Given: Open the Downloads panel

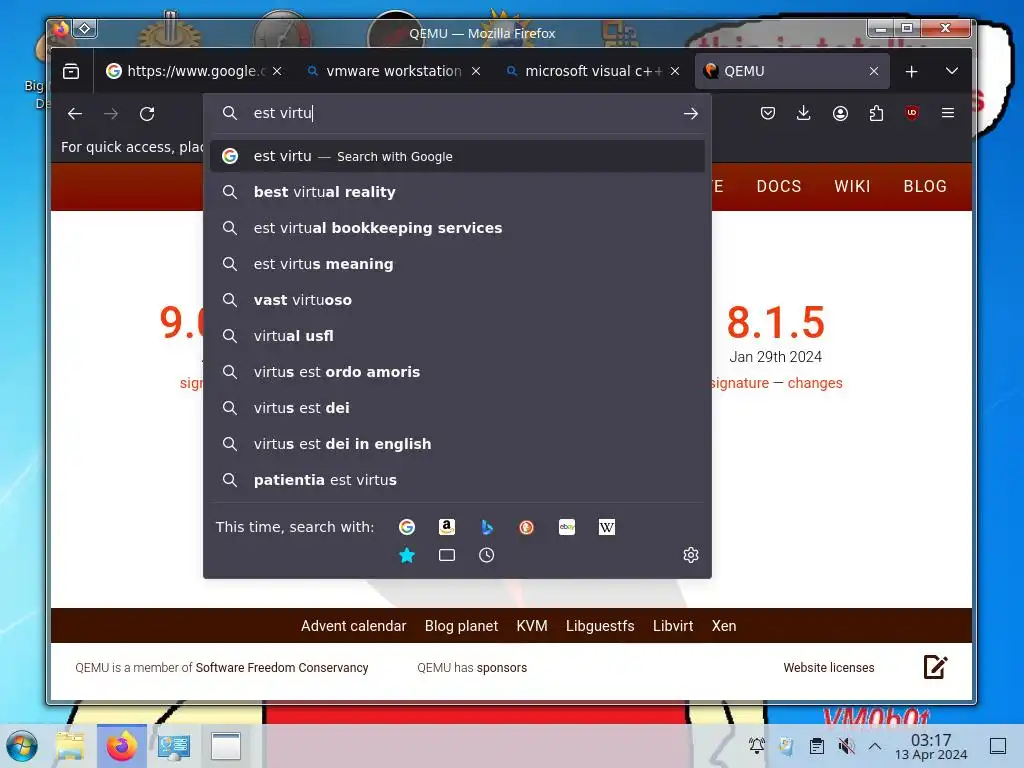Looking at the screenshot, I should point(804,113).
